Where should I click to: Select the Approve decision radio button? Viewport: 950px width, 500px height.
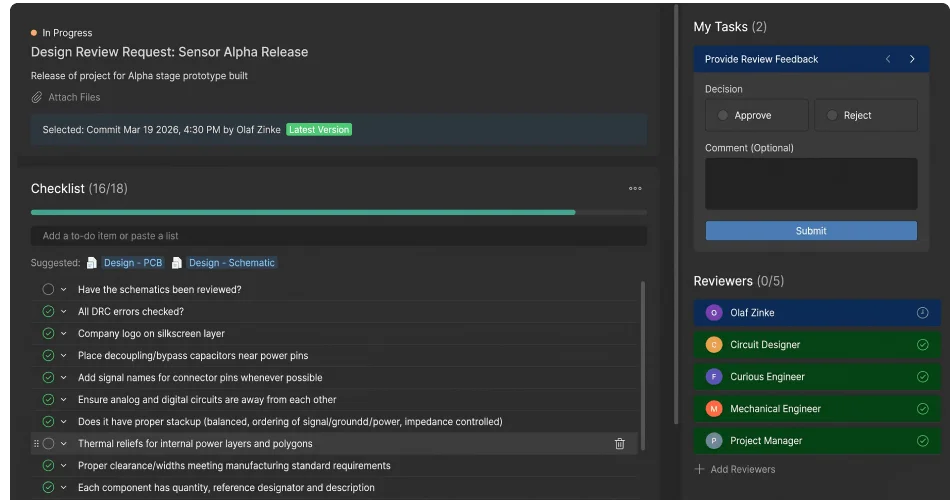(x=722, y=115)
